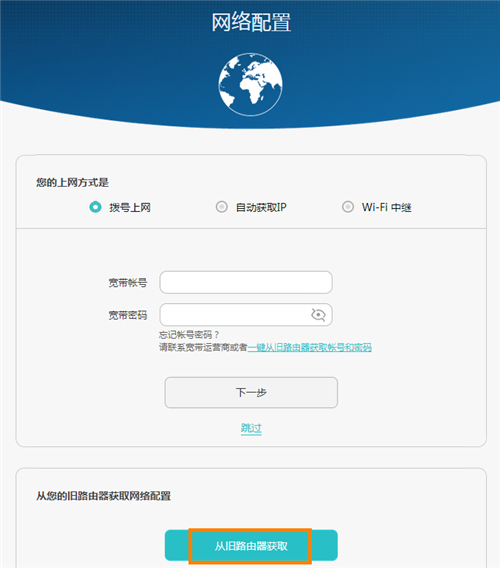Viewport: 500px width, 568px height.
Task: Click the 宽带密码 input field
Action: point(246,314)
